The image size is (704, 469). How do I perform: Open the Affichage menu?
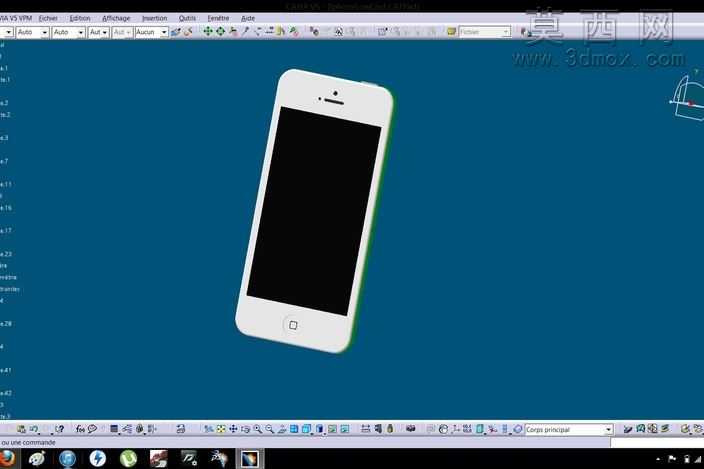click(116, 18)
